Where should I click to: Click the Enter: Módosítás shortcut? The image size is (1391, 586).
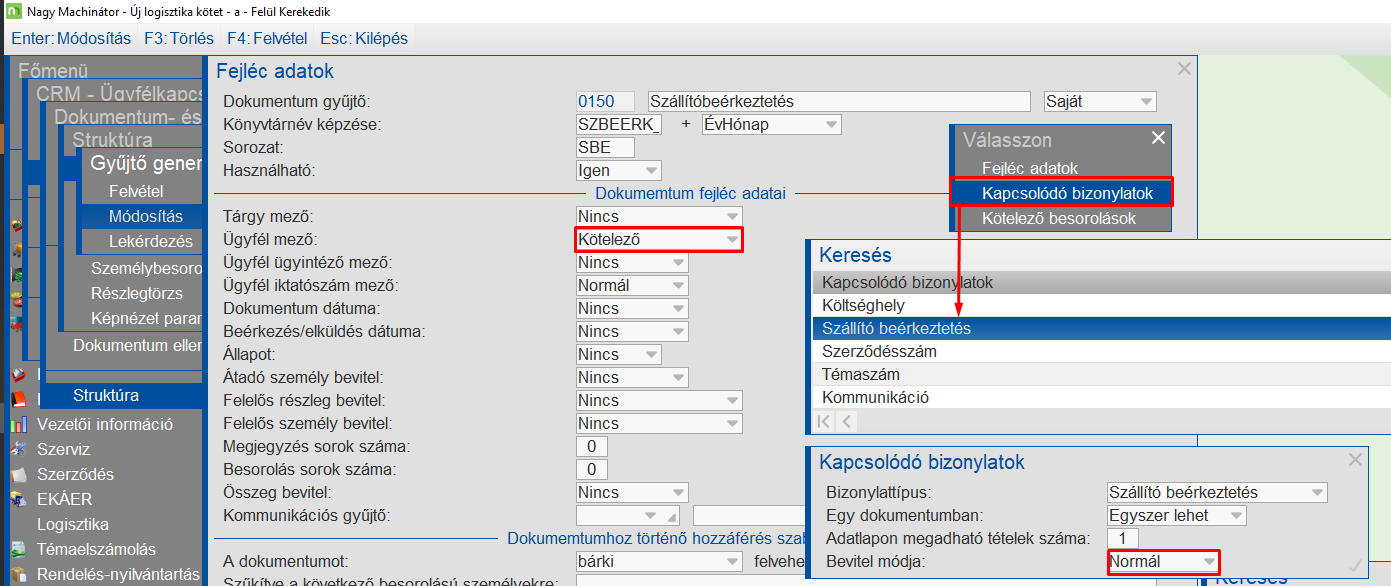point(71,39)
